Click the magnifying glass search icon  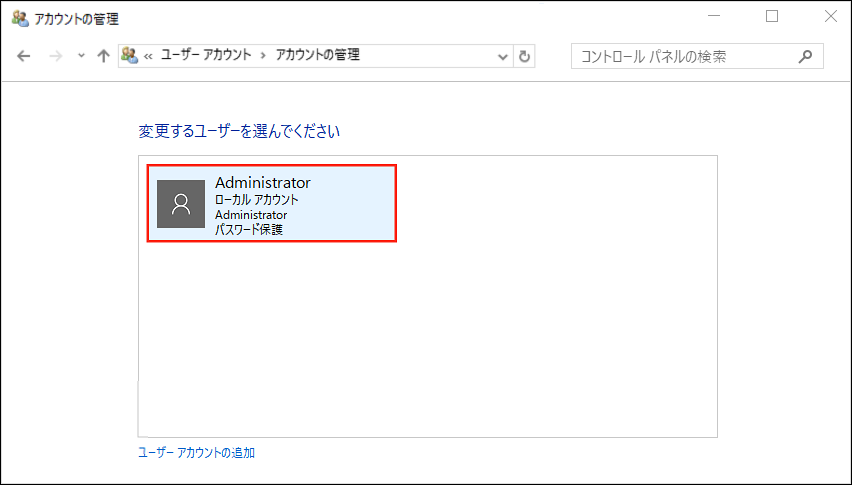806,56
